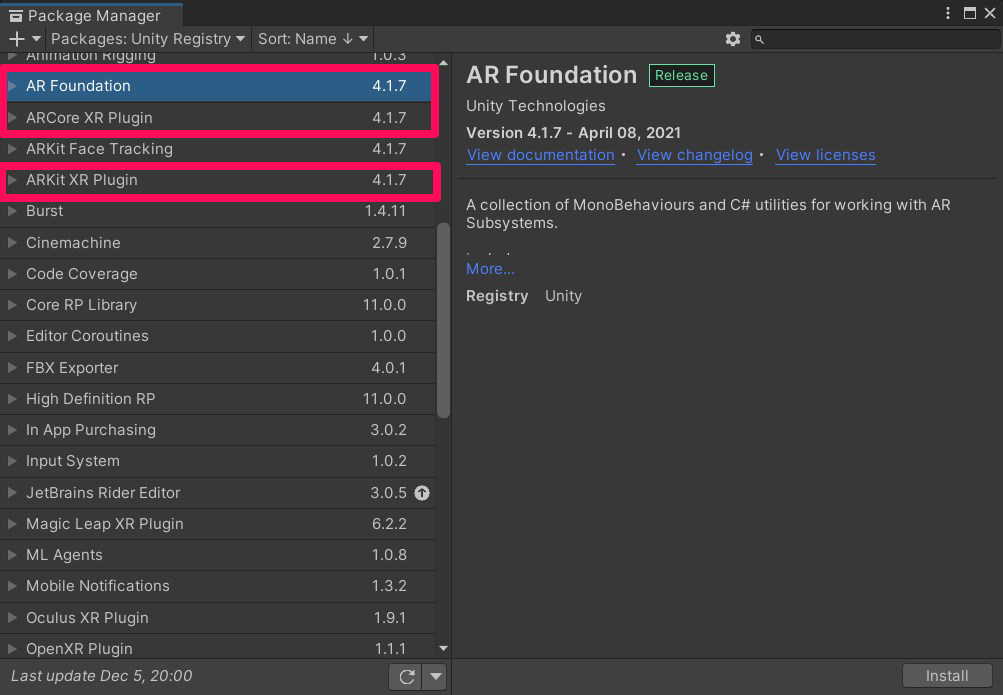
Task: Click the plus icon to add package
Action: [x=17, y=39]
